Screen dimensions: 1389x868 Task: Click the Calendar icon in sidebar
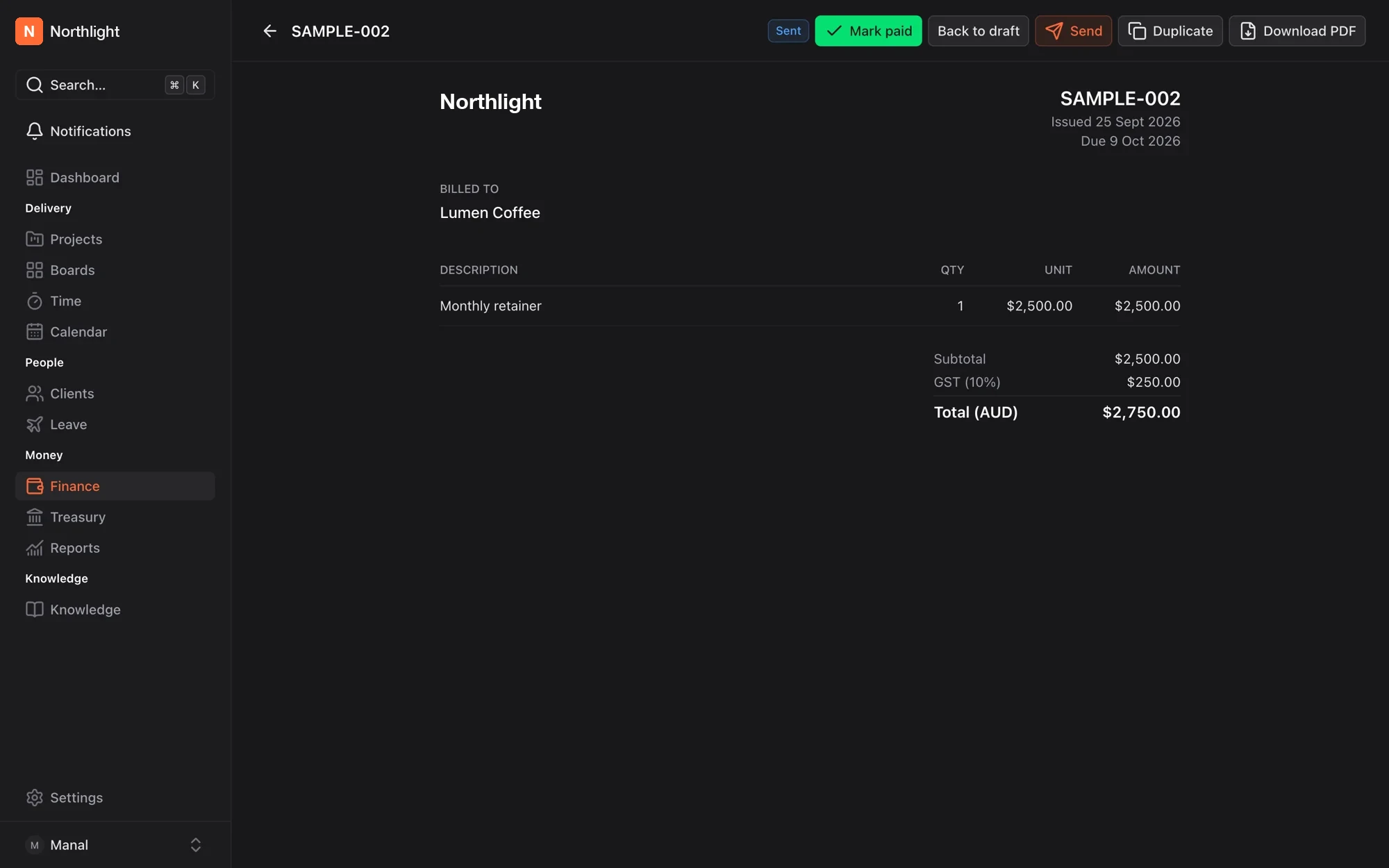(x=35, y=332)
